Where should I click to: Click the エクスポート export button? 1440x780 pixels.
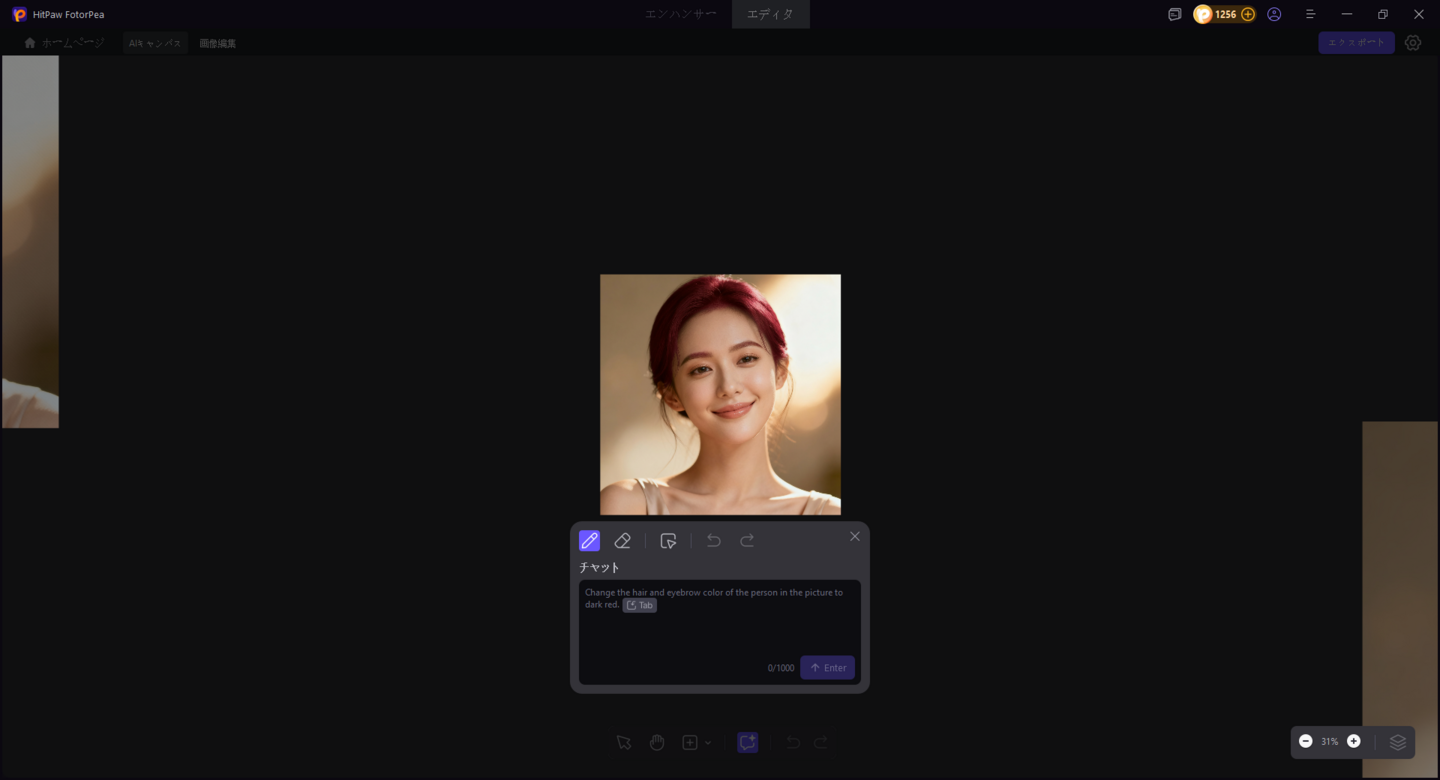1356,43
